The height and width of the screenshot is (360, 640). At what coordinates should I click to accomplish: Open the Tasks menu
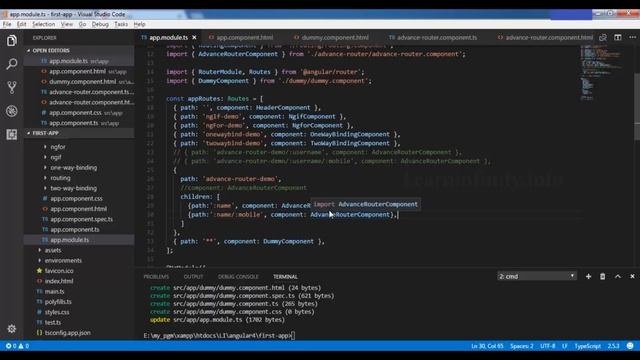click(x=121, y=24)
